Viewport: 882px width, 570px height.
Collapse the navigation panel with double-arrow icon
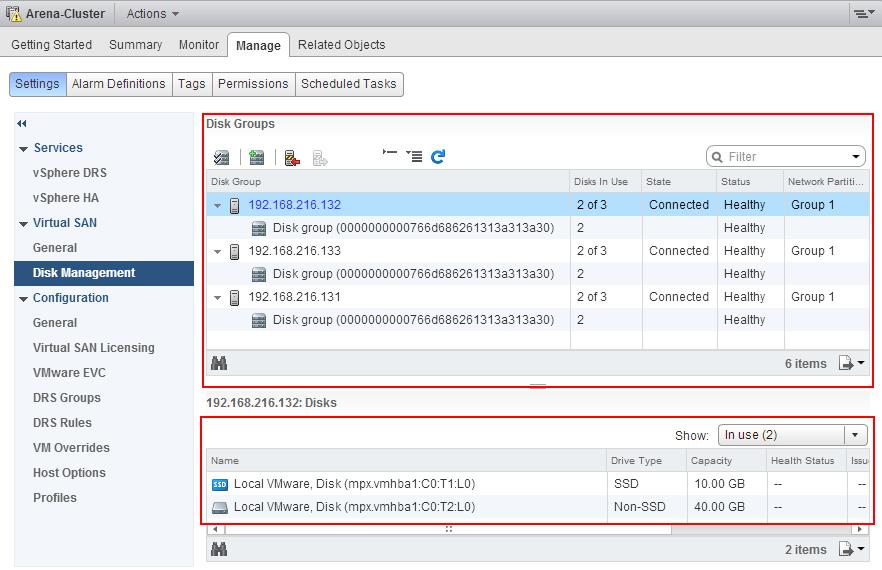coord(22,123)
